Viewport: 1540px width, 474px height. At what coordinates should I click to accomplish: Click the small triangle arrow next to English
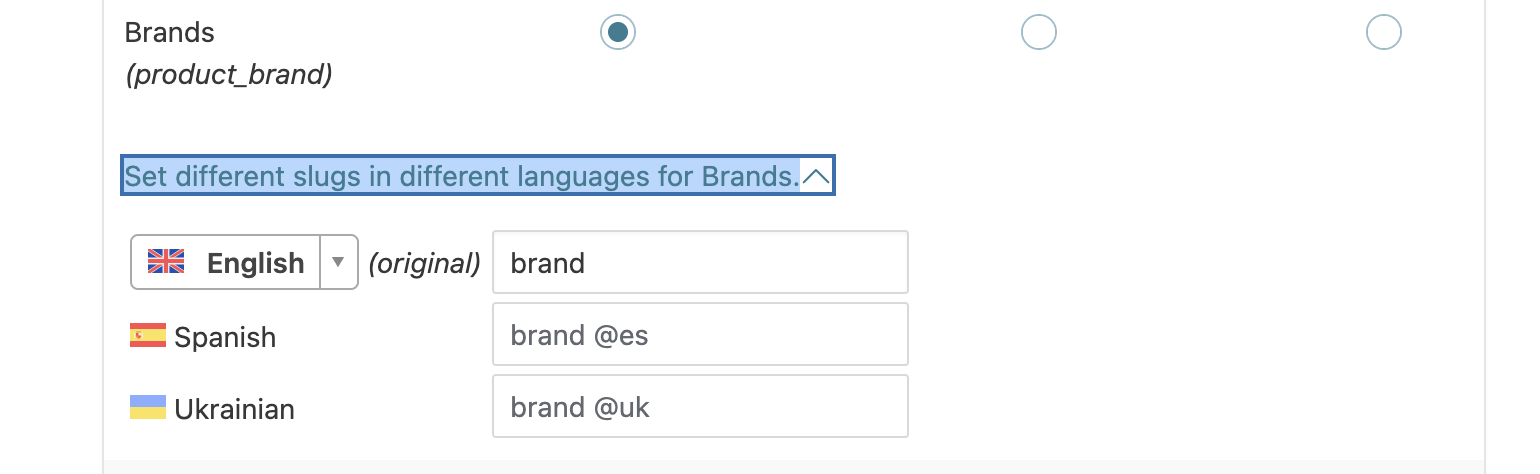pyautogui.click(x=338, y=262)
